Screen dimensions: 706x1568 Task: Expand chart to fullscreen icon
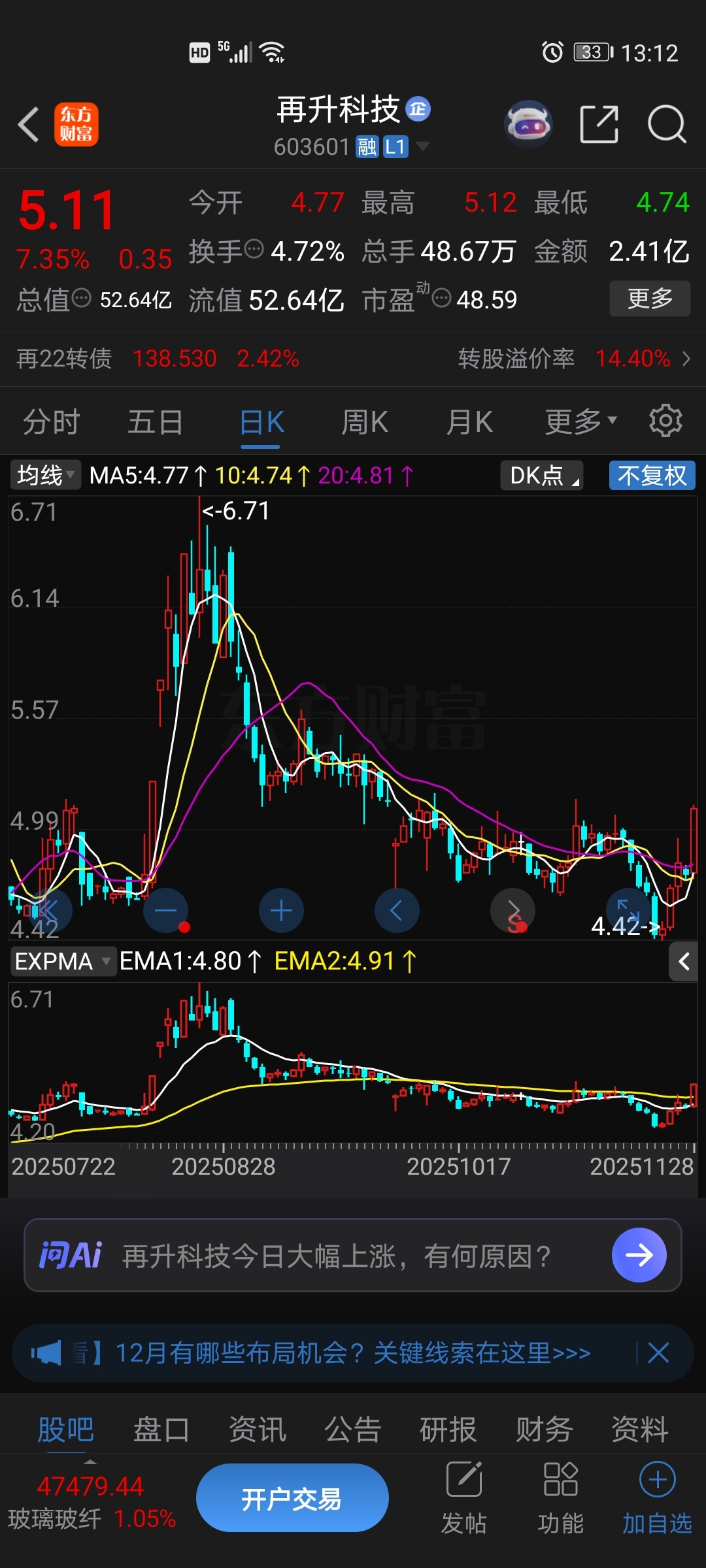point(629,910)
